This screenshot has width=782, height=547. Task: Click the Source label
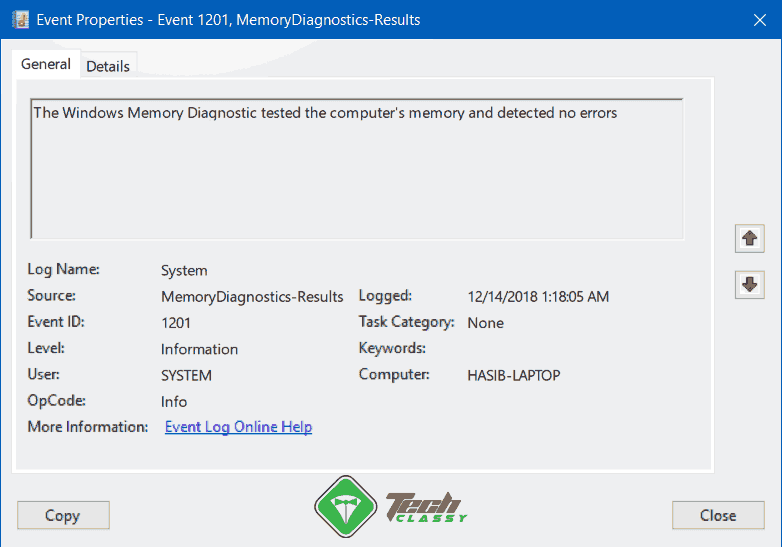[x=51, y=296]
